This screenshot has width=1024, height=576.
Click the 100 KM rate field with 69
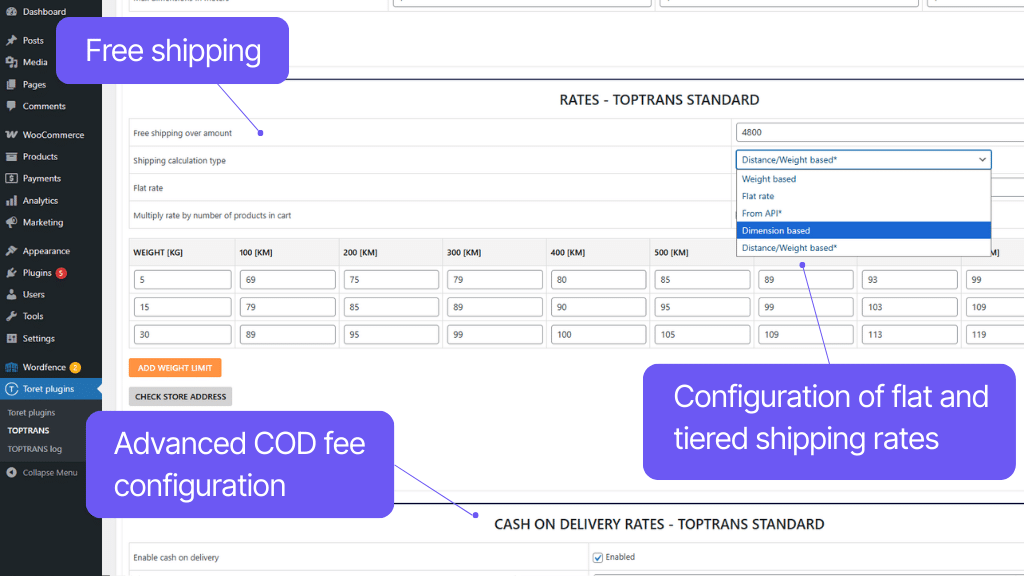[287, 280]
